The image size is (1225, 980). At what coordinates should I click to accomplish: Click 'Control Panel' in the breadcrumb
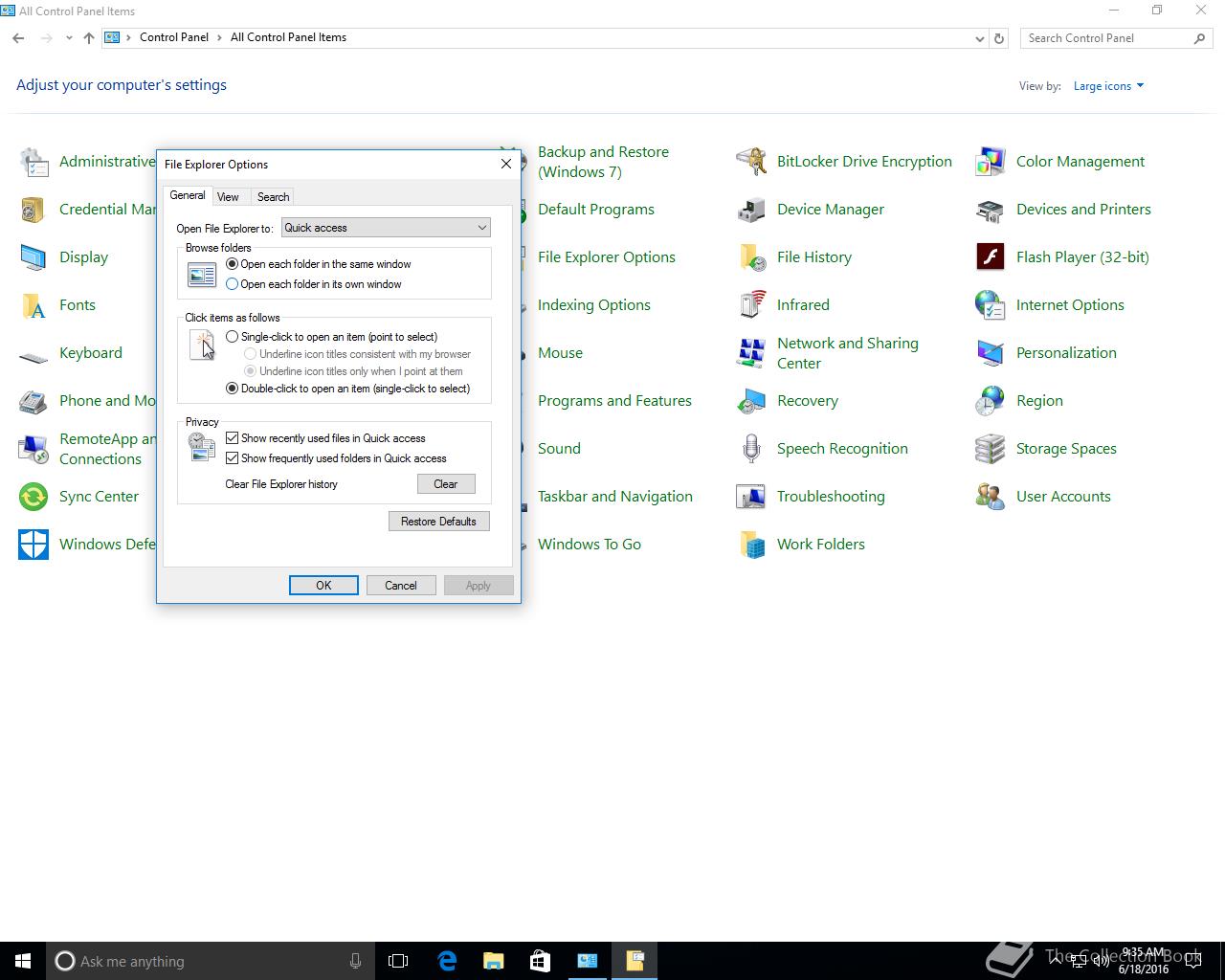point(174,37)
